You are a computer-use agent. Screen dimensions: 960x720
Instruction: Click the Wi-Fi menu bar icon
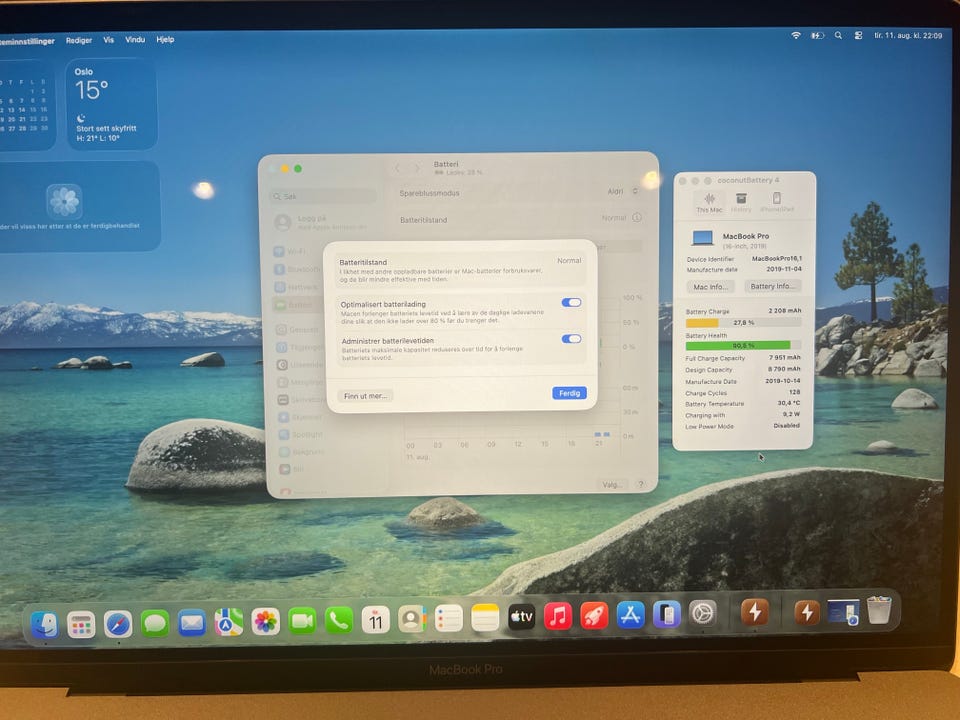(x=796, y=36)
